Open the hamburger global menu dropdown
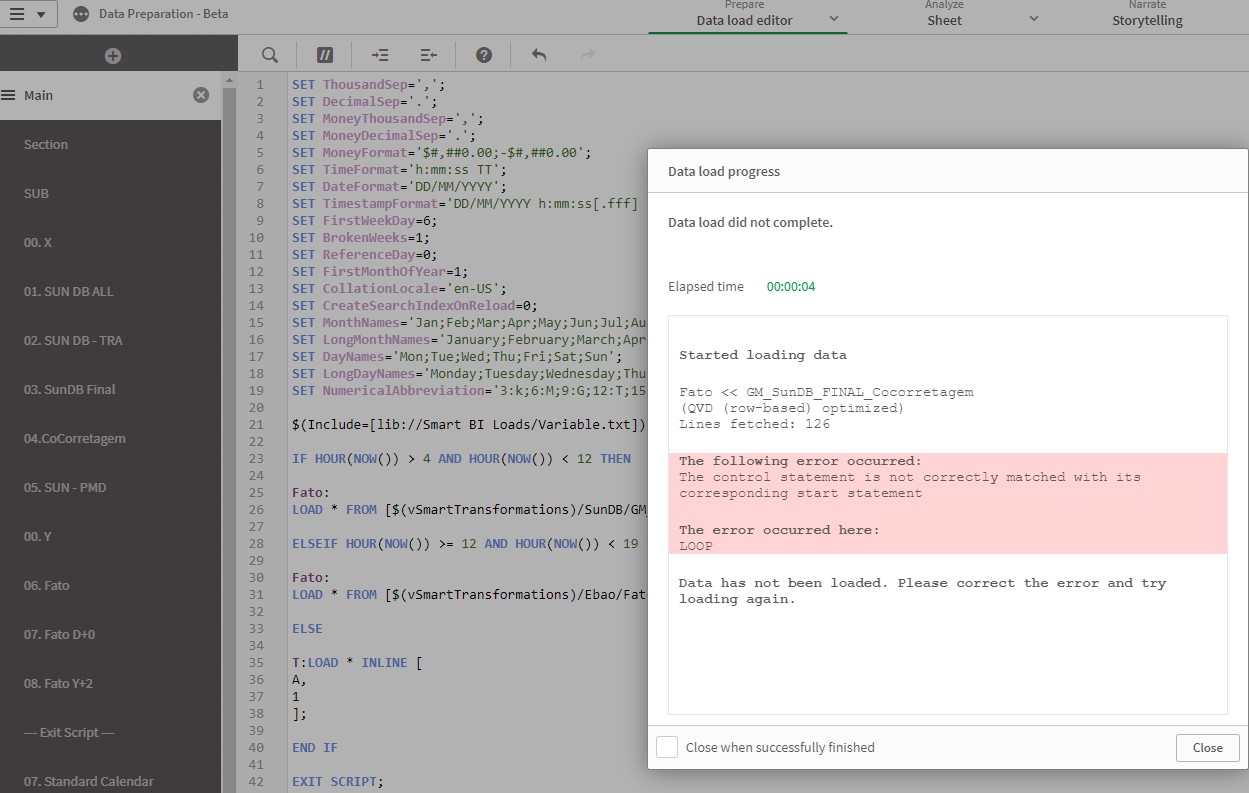Image resolution: width=1249 pixels, height=793 pixels. (x=28, y=14)
